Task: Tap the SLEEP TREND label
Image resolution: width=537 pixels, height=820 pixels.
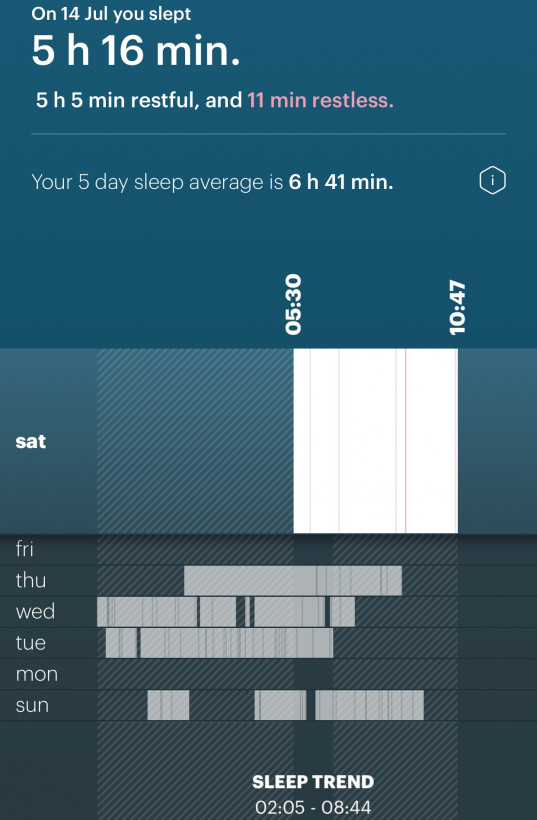Action: click(x=313, y=782)
